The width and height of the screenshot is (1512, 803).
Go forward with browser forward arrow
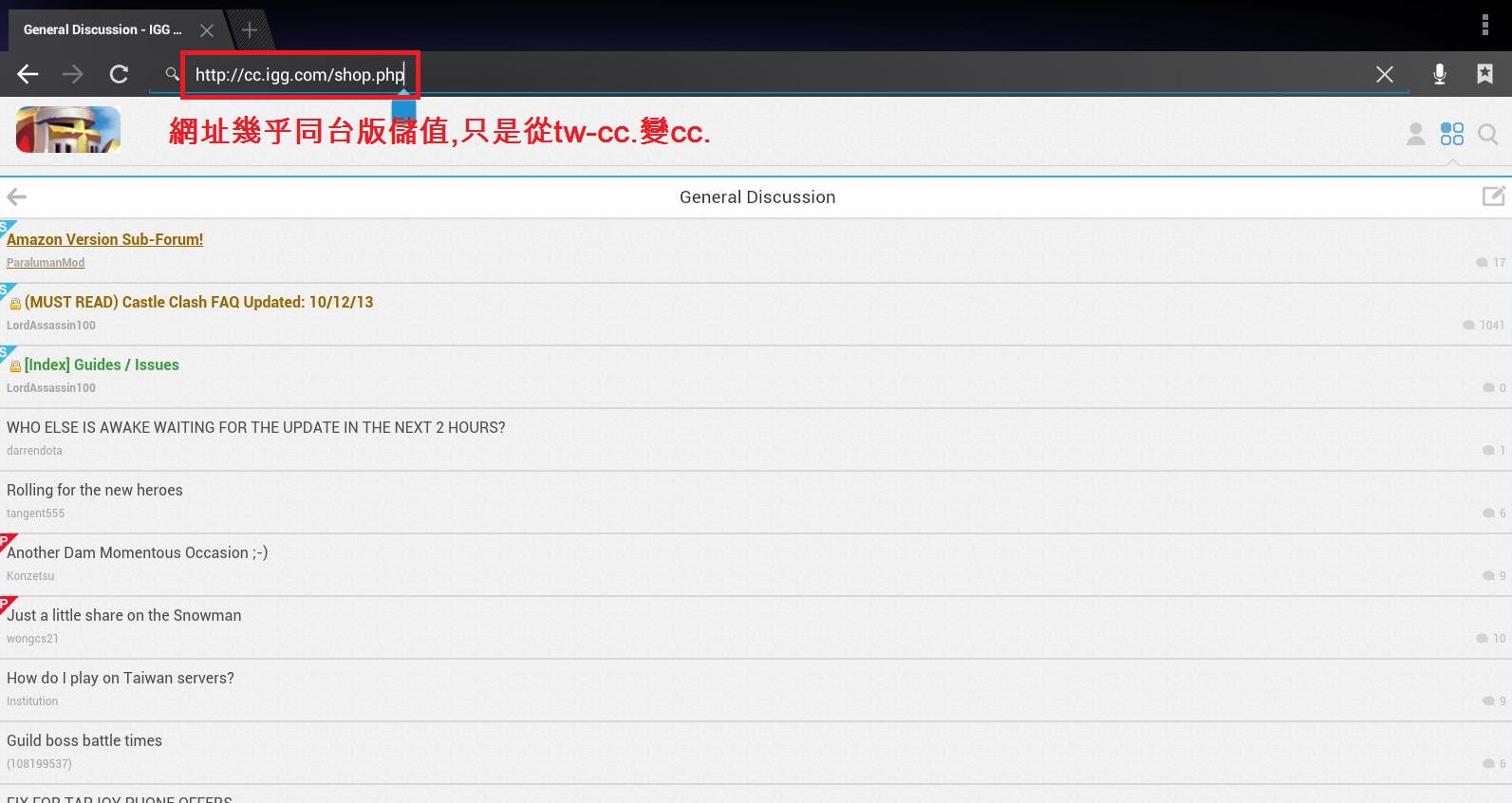coord(73,74)
